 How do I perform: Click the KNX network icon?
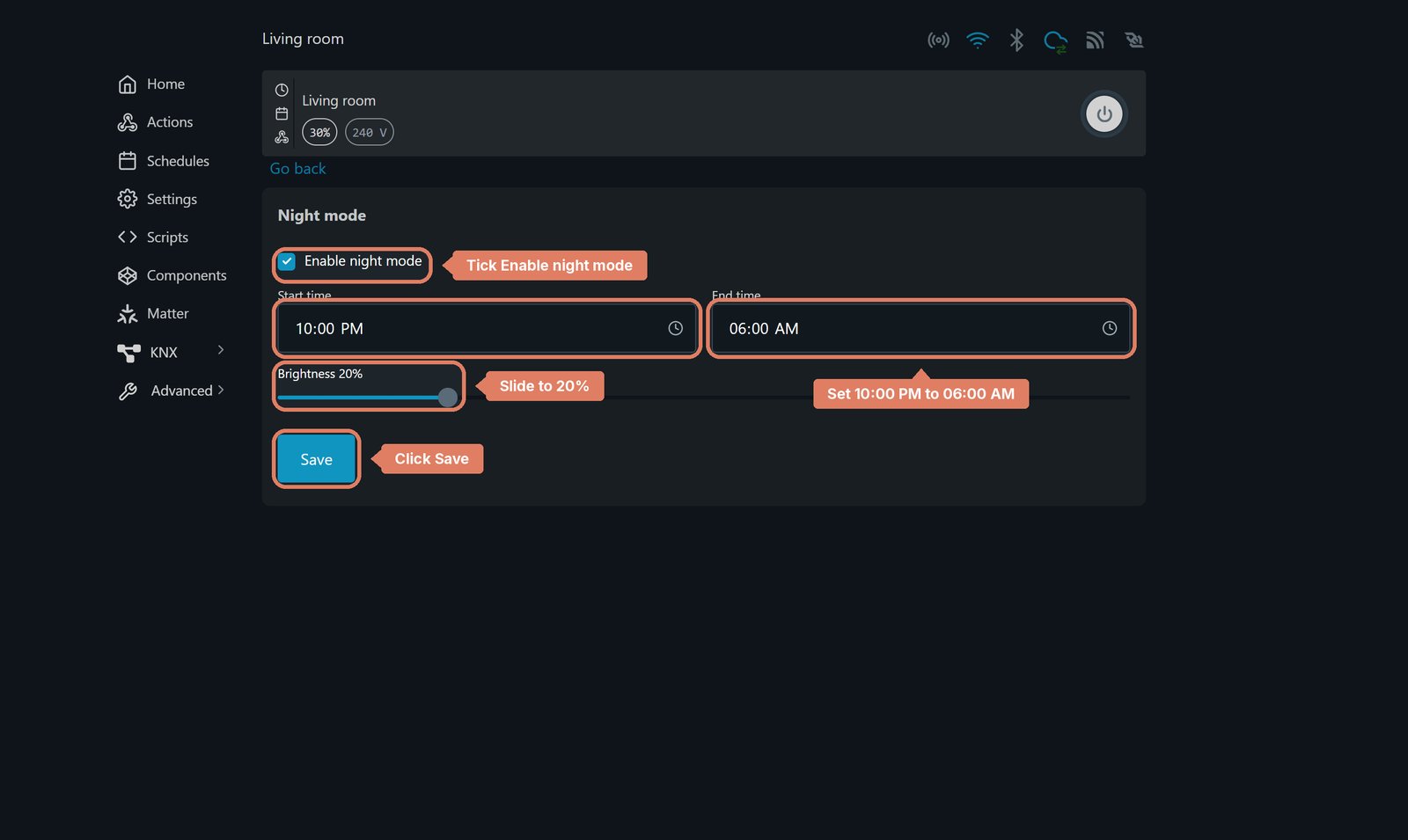tap(128, 353)
